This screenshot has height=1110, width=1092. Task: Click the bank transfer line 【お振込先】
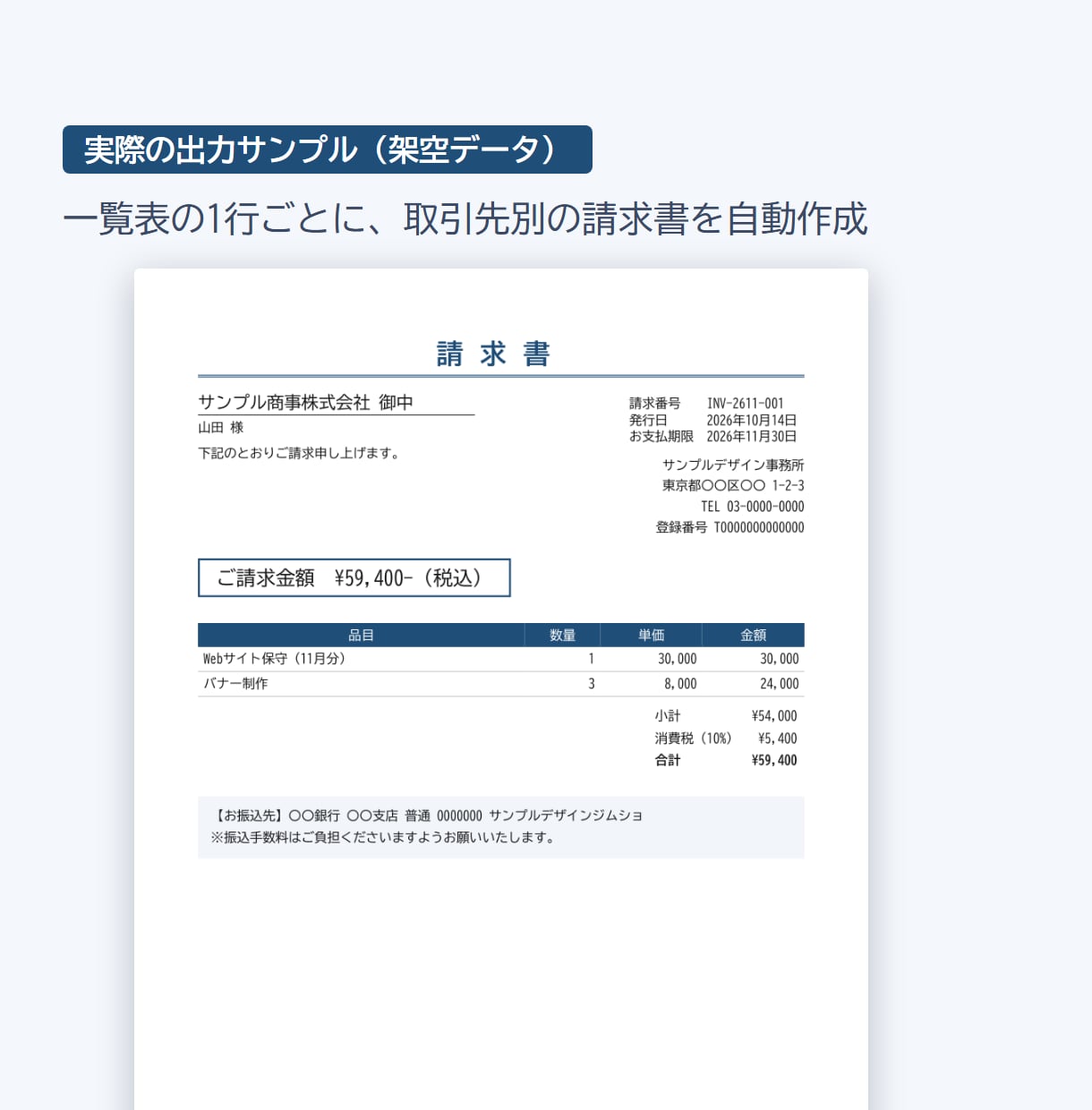[427, 815]
